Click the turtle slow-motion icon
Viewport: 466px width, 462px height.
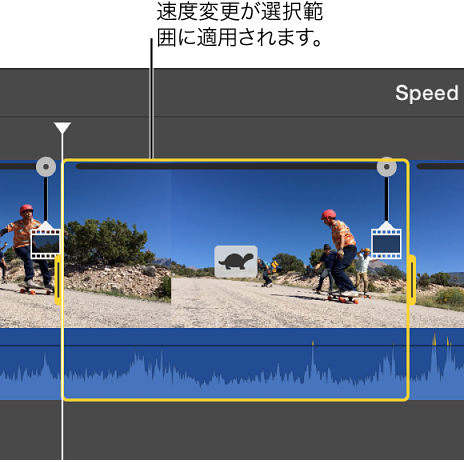236,262
